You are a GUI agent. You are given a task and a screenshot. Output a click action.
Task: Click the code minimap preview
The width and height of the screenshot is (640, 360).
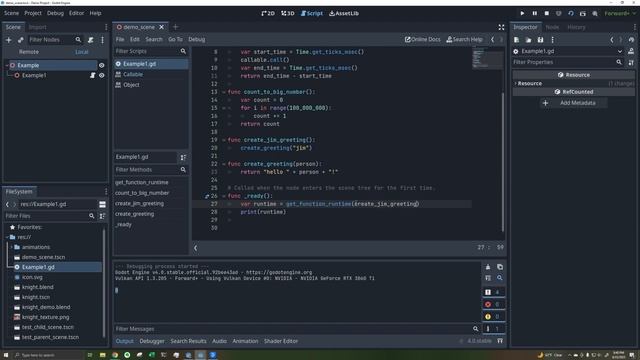487,58
